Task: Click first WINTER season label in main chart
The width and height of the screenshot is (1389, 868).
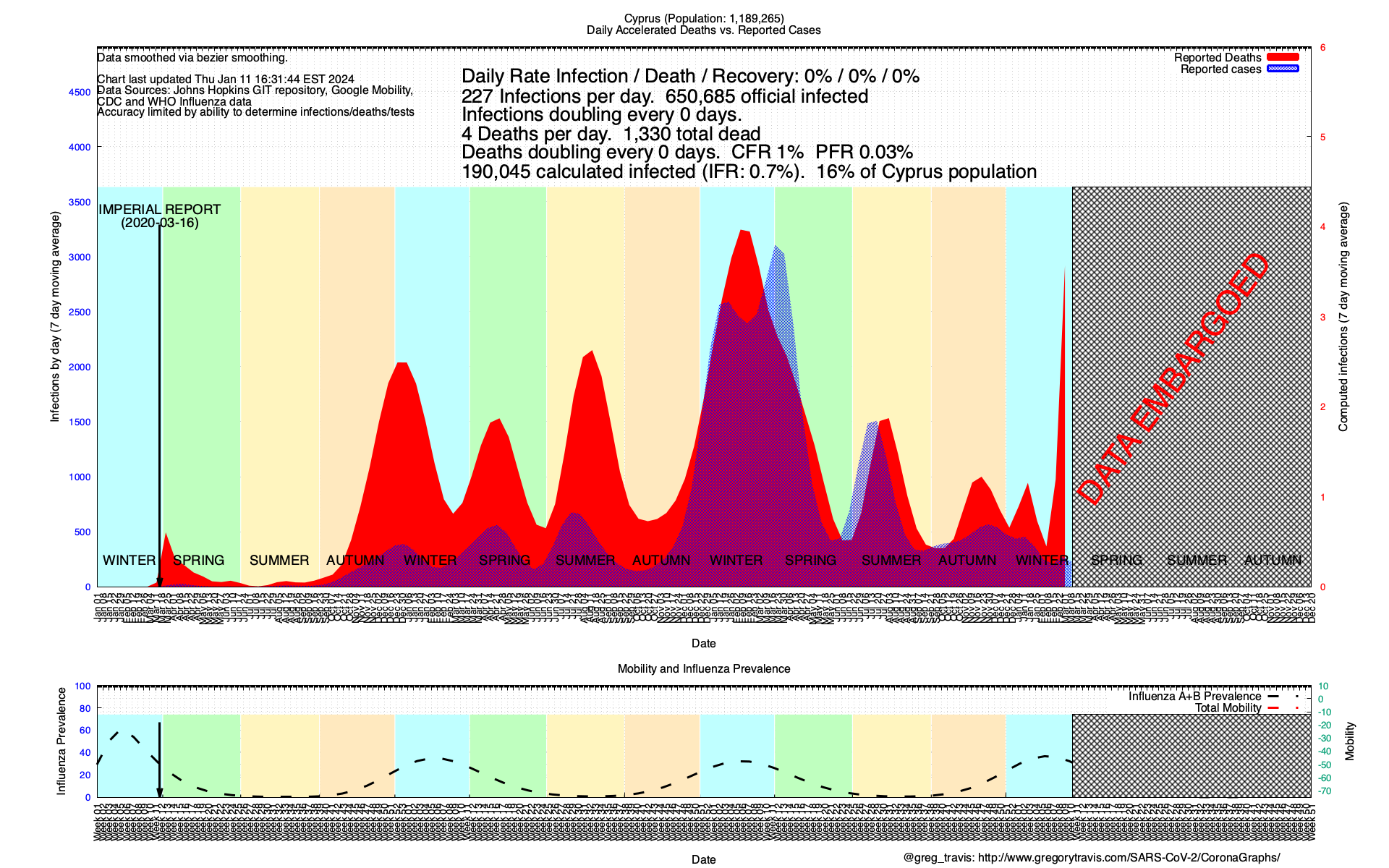Action: click(x=129, y=560)
